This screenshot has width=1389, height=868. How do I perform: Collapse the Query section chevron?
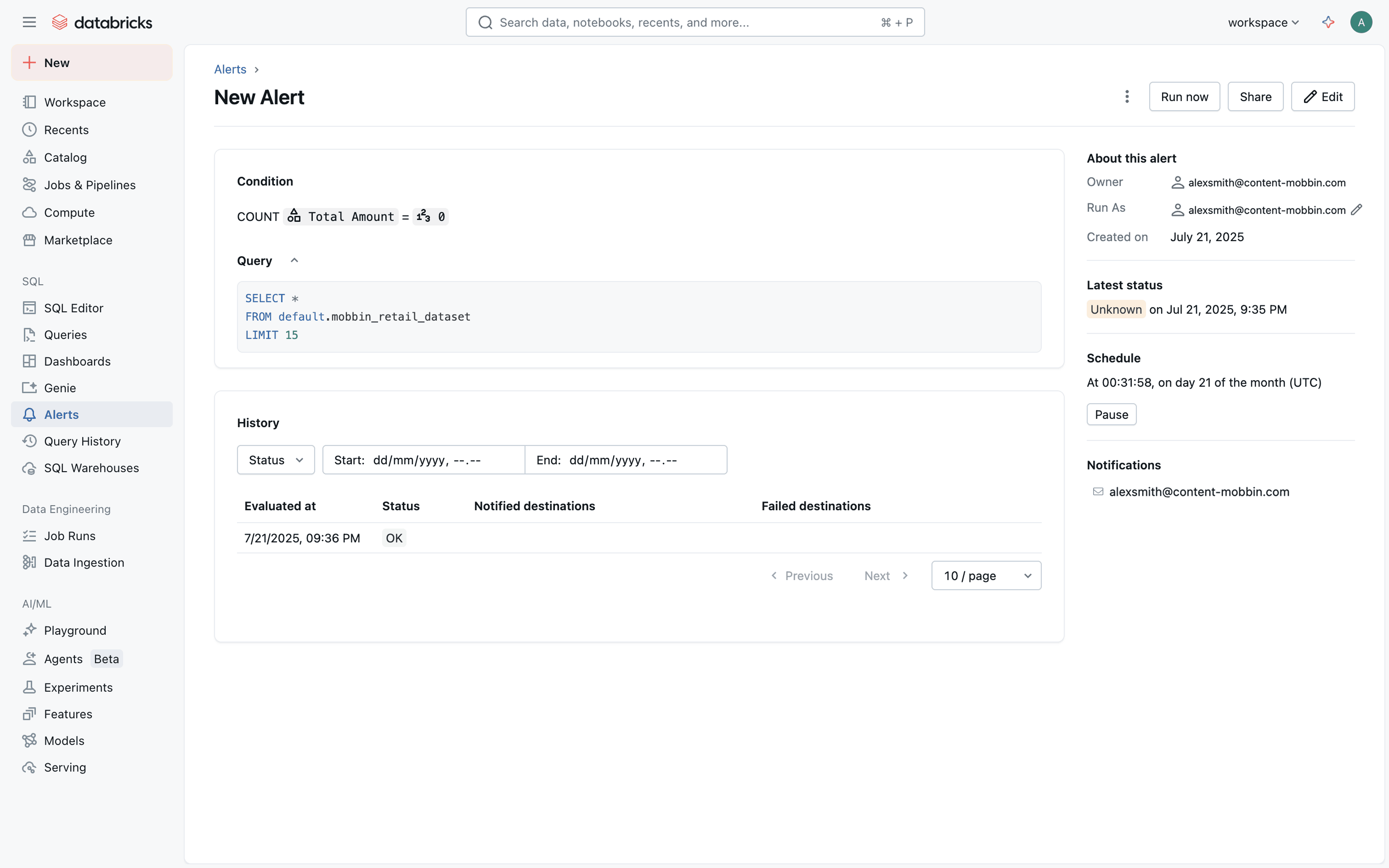[x=294, y=261]
